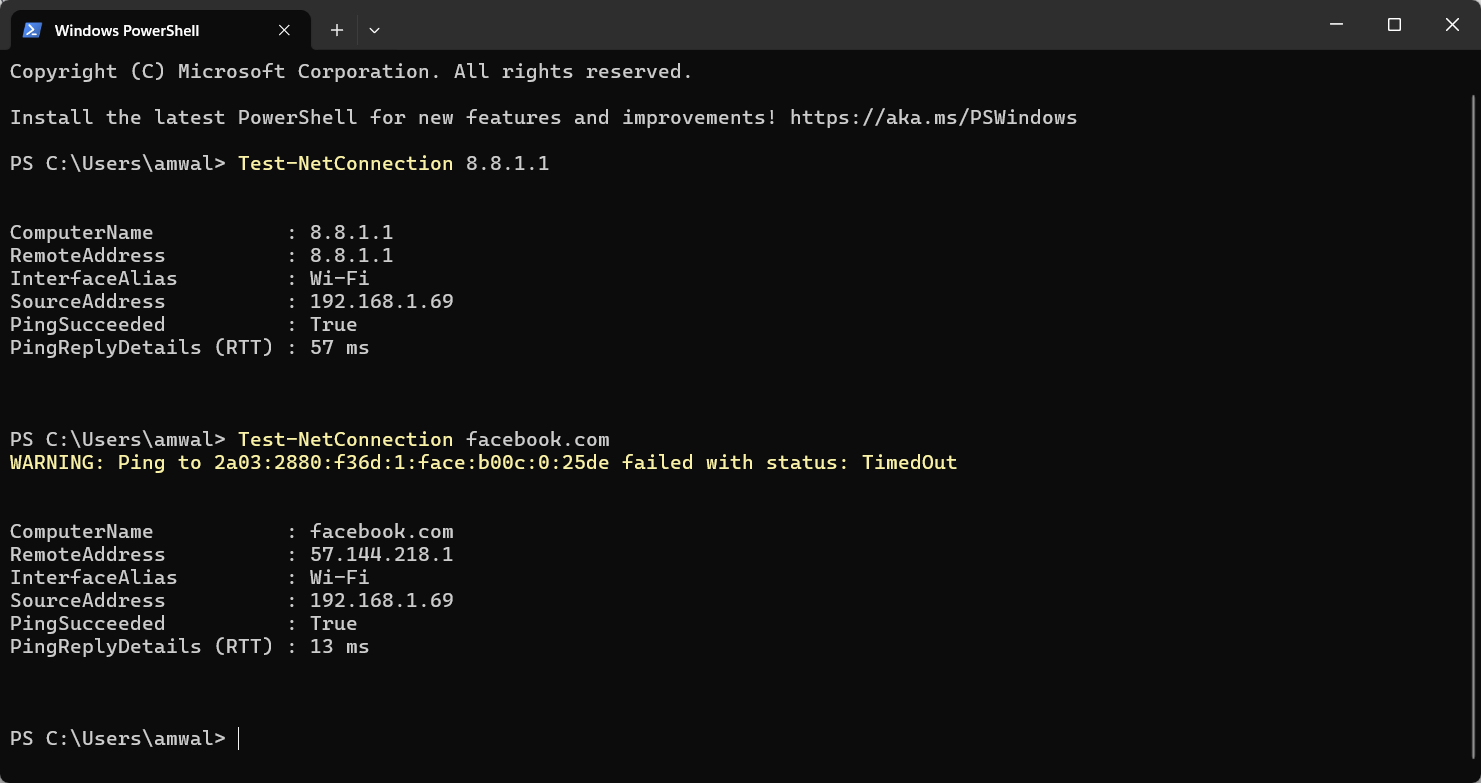Expand the new tab profile dropdown chevron
This screenshot has width=1481, height=783.
tap(374, 30)
